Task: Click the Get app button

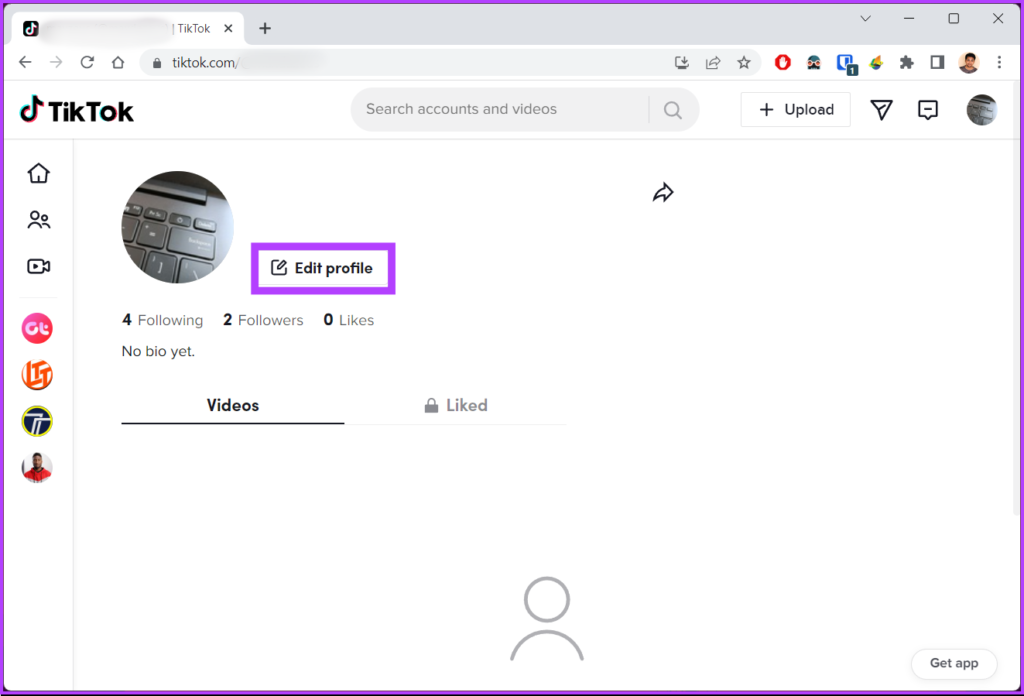Action: 954,663
